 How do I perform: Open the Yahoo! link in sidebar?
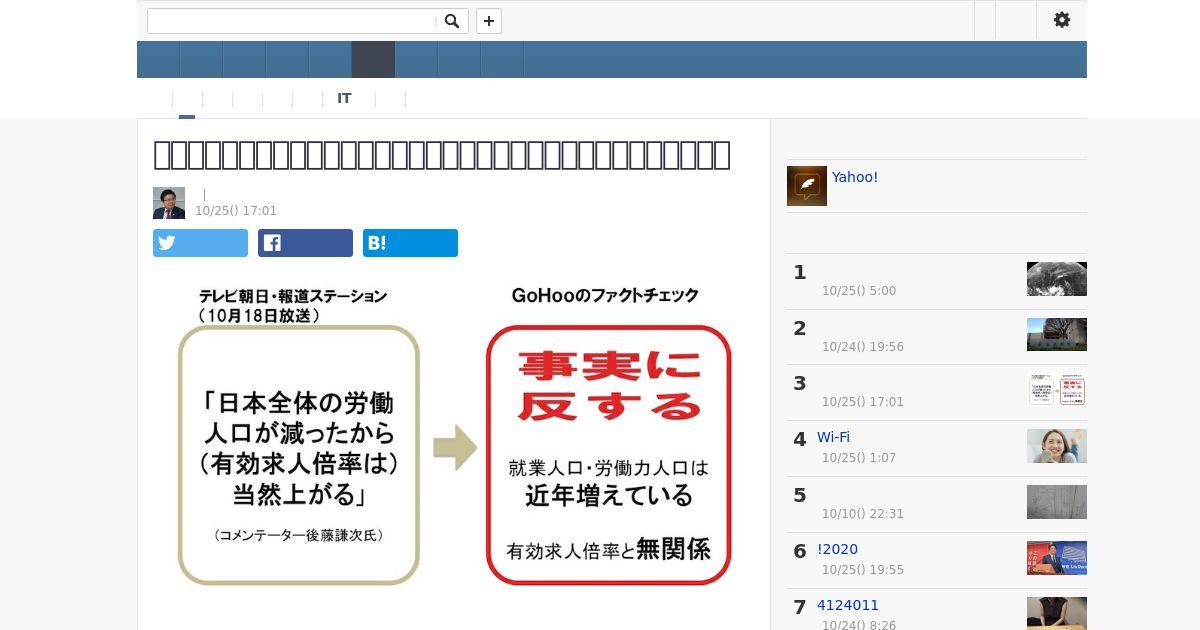coord(855,177)
